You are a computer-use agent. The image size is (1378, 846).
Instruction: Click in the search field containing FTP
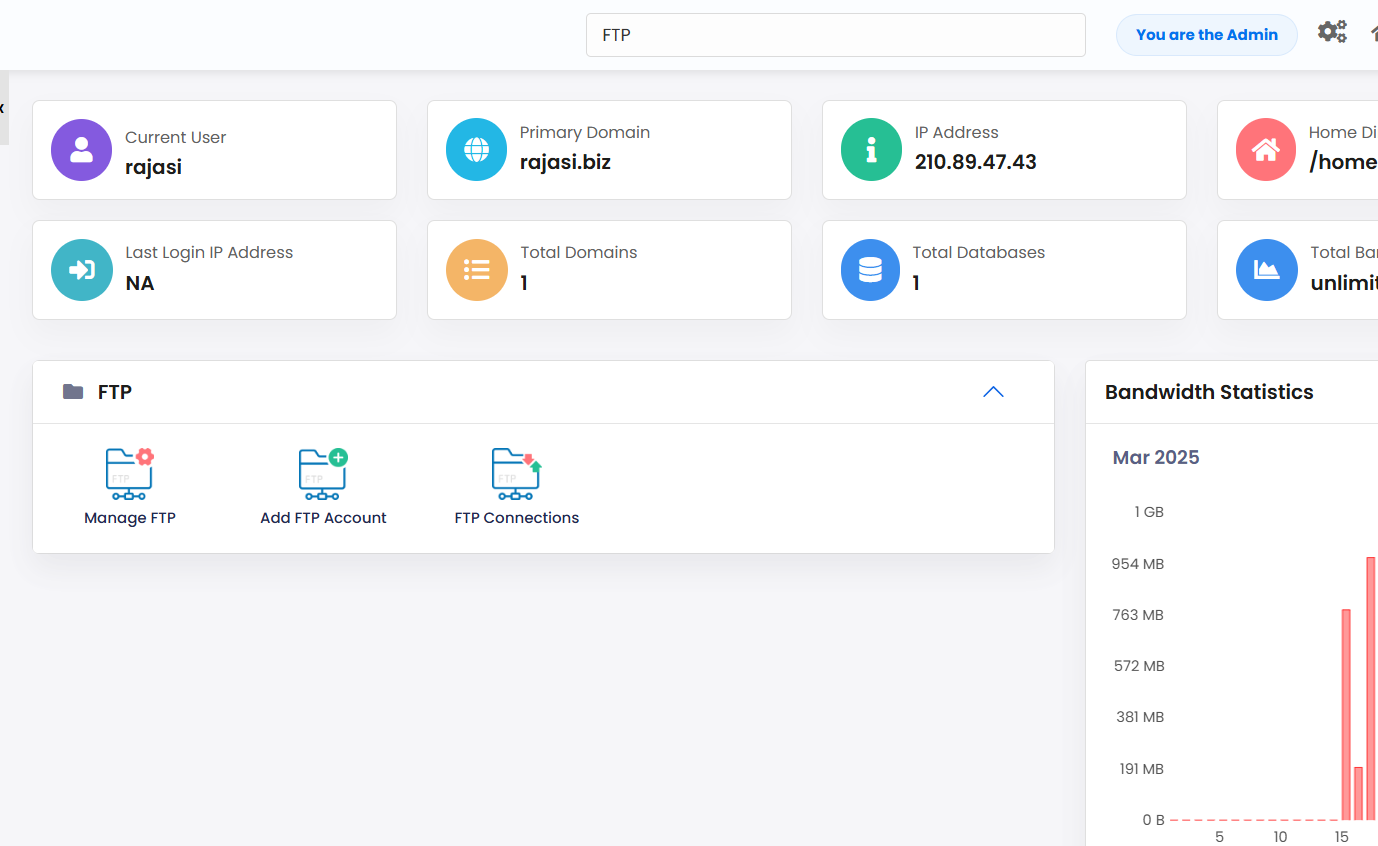pos(835,35)
